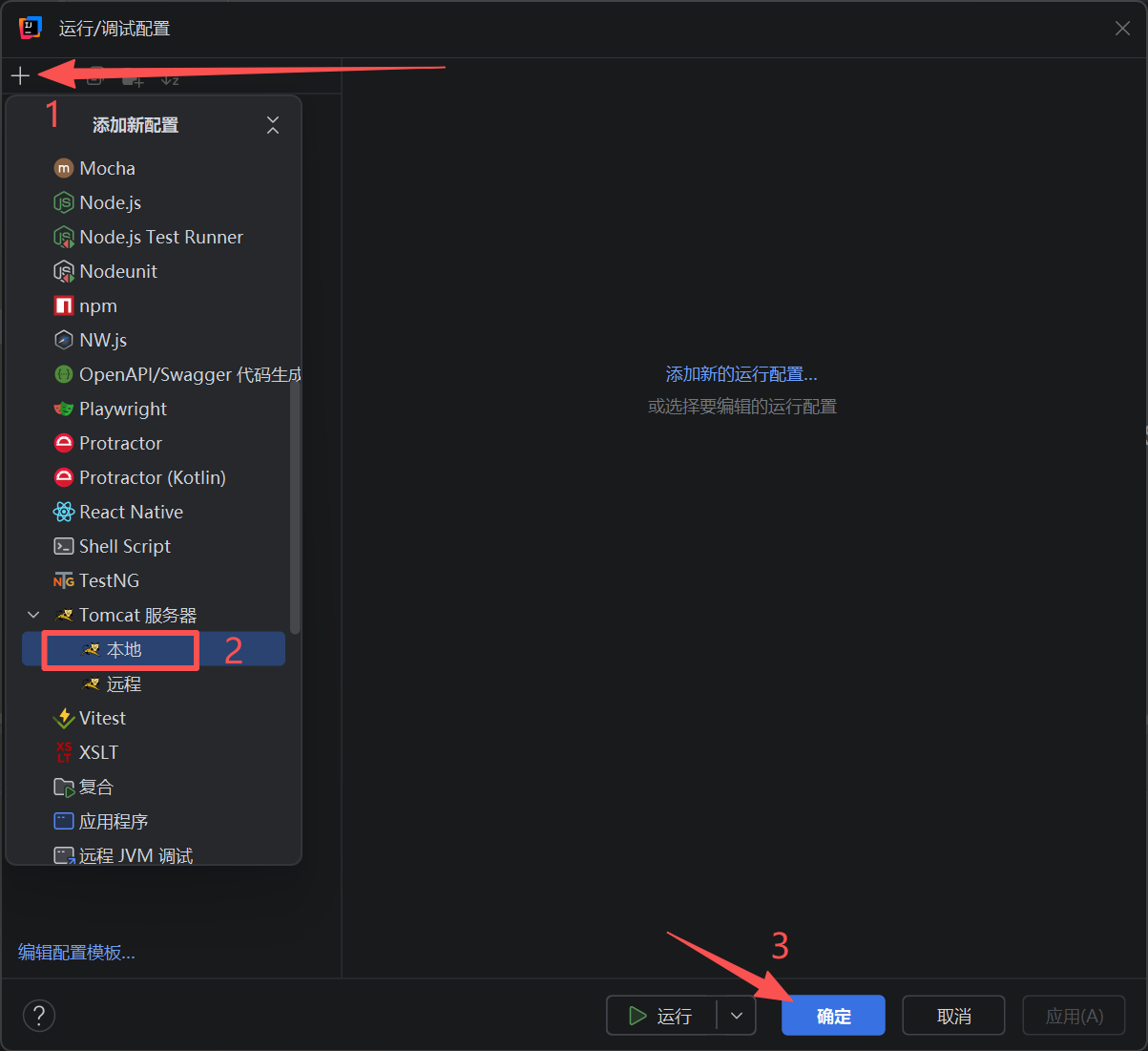Screen dimensions: 1148x1051
Task: Select 远程 under Tomcat 服务器
Action: point(154,683)
